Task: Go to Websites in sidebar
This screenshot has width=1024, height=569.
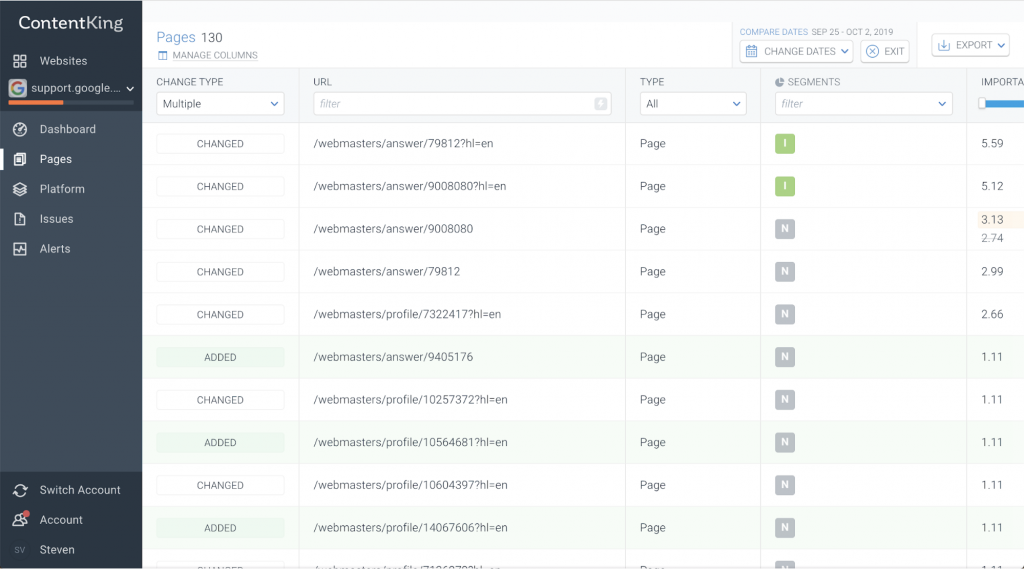Action: [x=63, y=61]
